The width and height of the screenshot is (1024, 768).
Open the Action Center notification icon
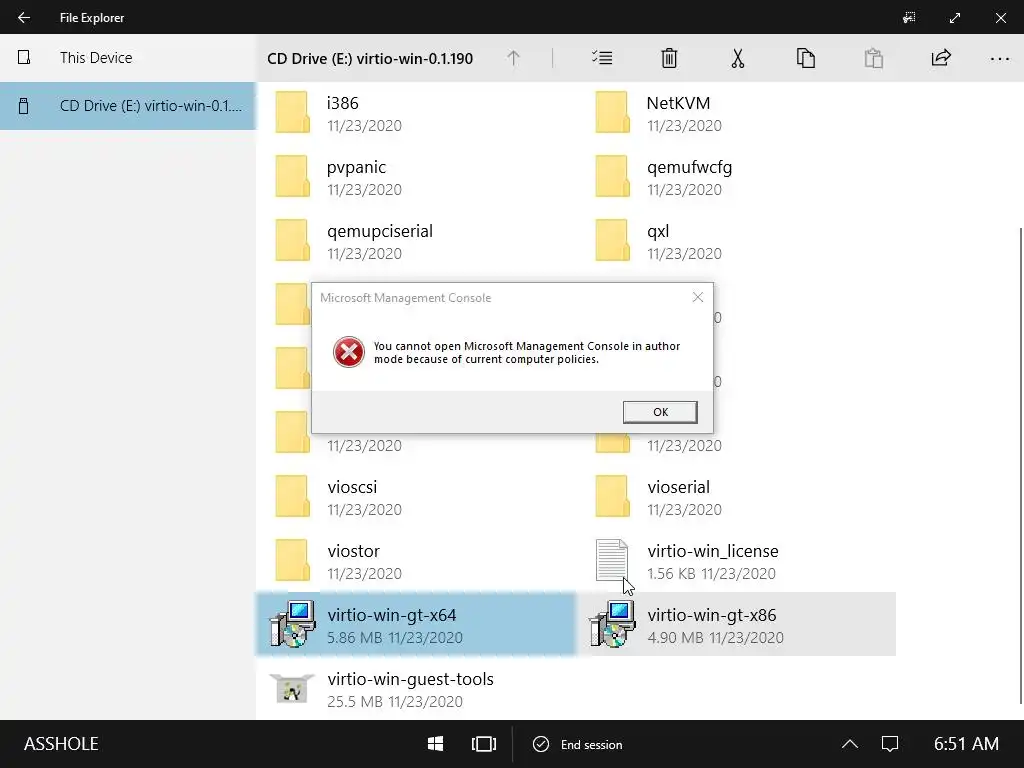coord(890,744)
